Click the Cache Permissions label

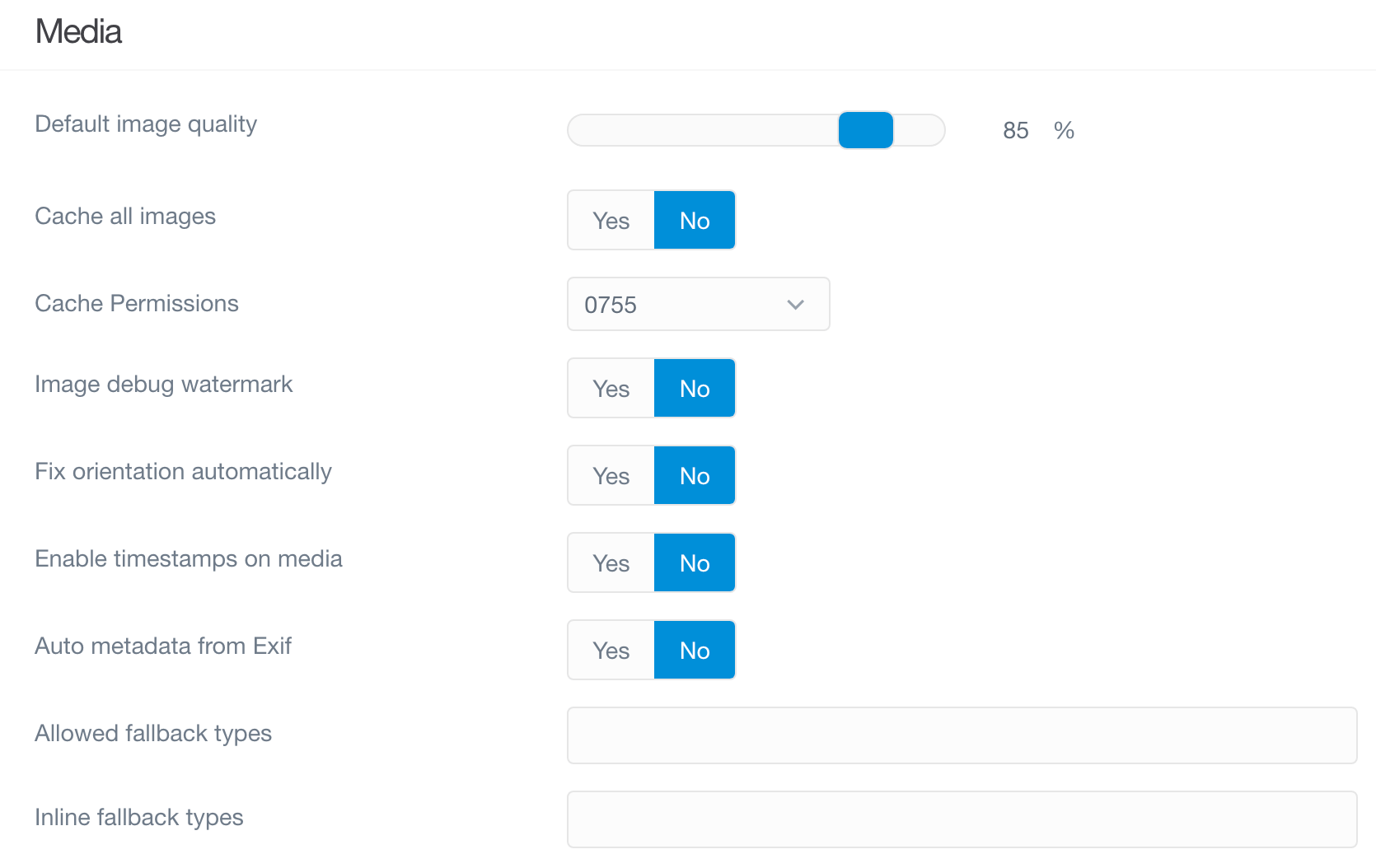pos(136,303)
